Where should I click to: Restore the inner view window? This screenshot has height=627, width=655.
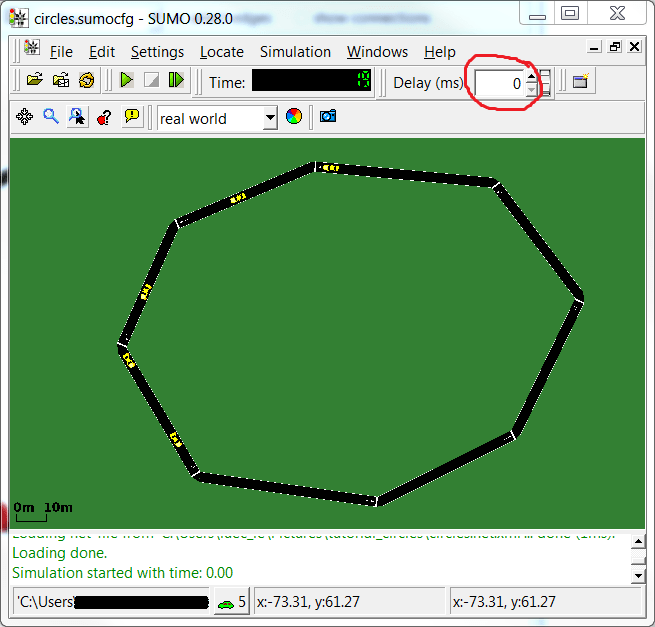615,47
